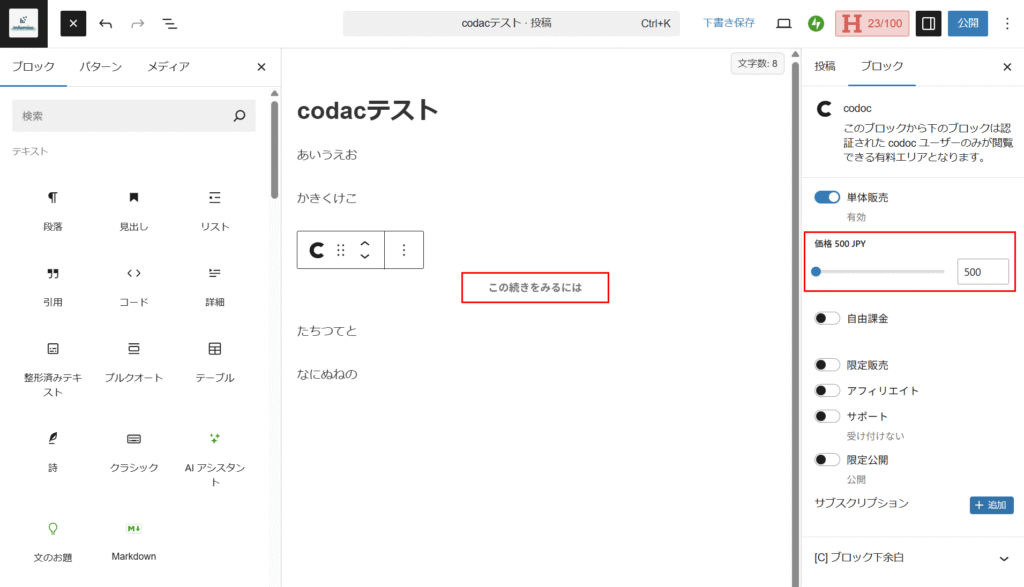Enable the アフィリエイト toggle
The height and width of the screenshot is (587, 1024).
click(827, 390)
